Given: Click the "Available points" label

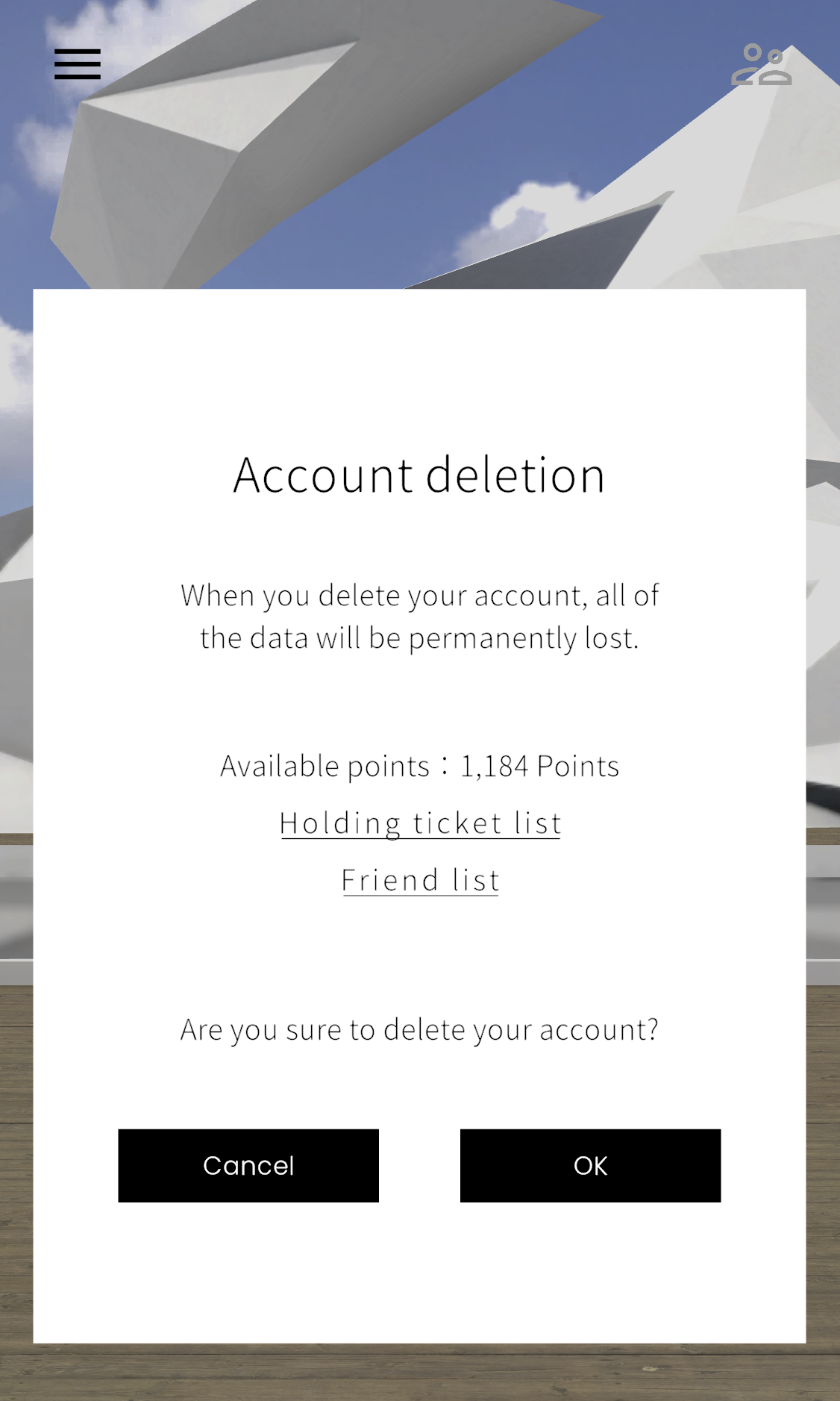Looking at the screenshot, I should point(325,767).
